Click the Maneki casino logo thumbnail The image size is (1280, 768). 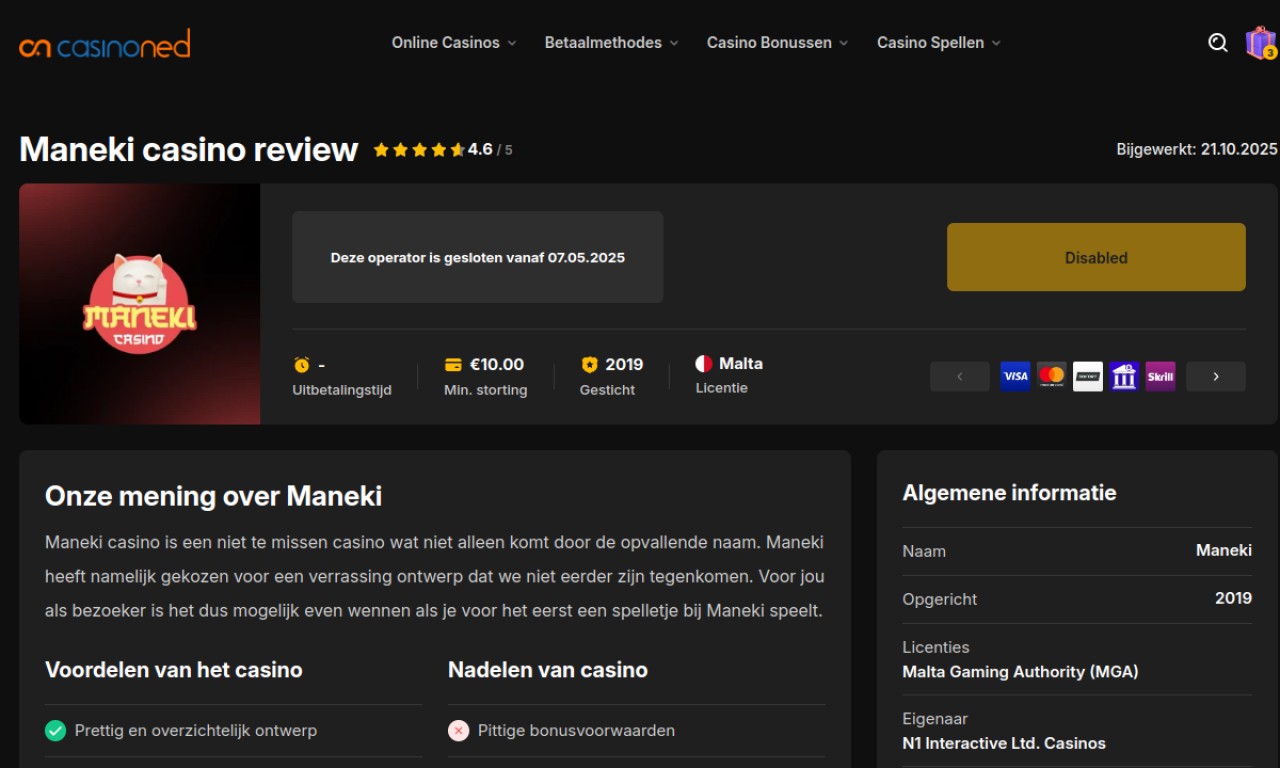140,304
